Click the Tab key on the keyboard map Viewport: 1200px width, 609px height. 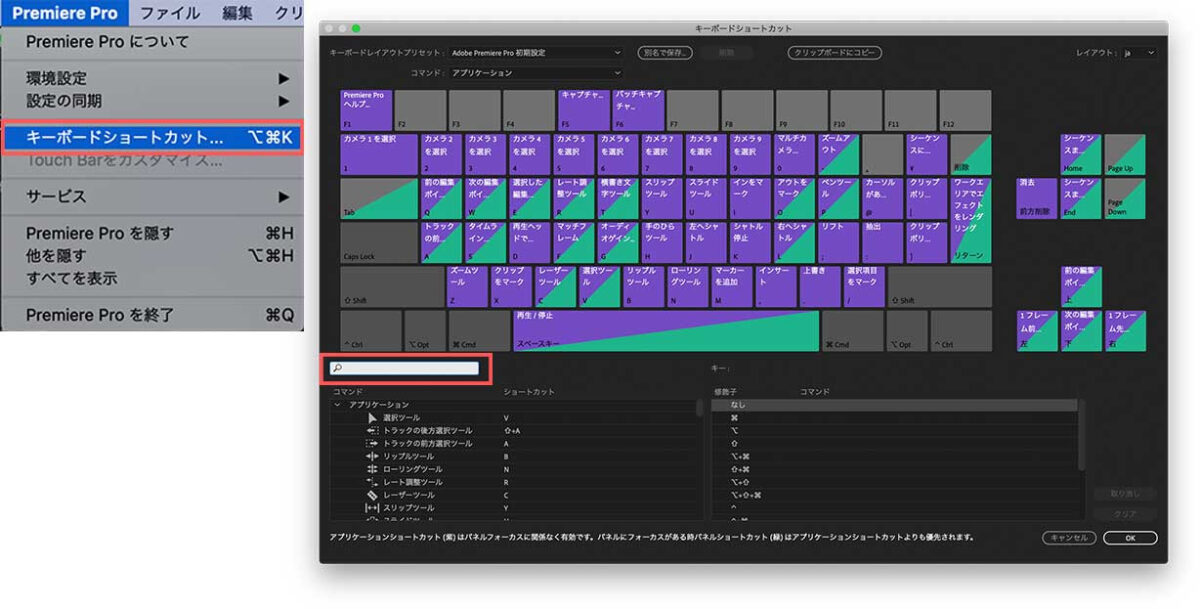coord(379,198)
